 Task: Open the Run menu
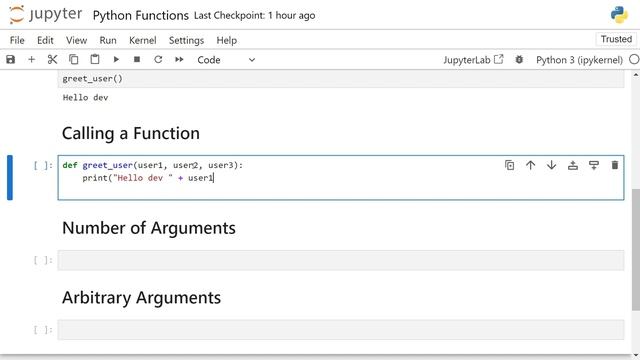pos(108,40)
